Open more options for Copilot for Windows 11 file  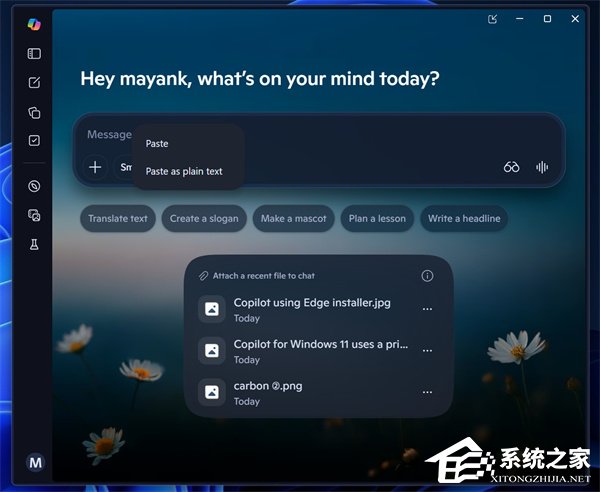[427, 350]
